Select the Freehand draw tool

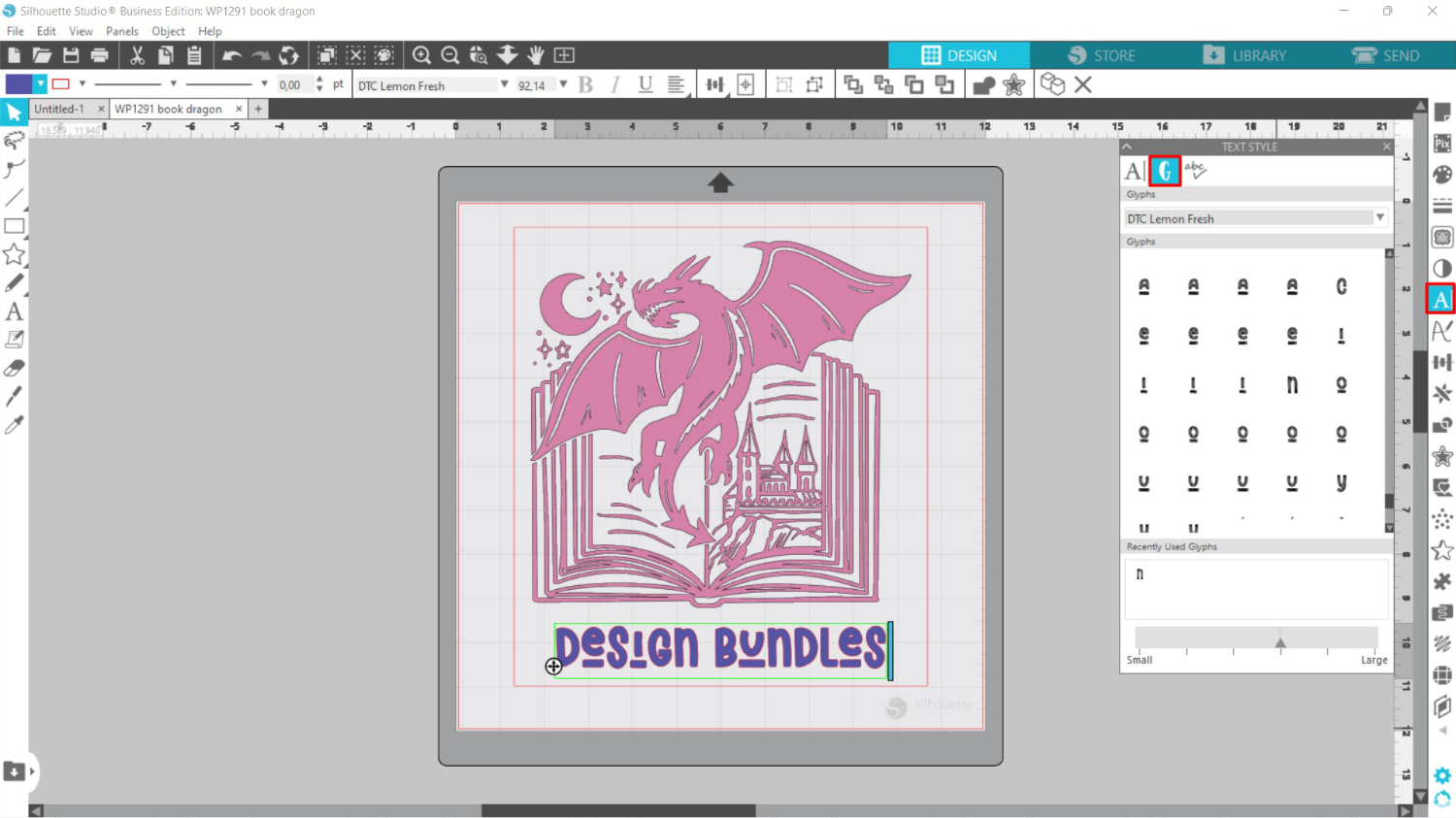coord(14,283)
